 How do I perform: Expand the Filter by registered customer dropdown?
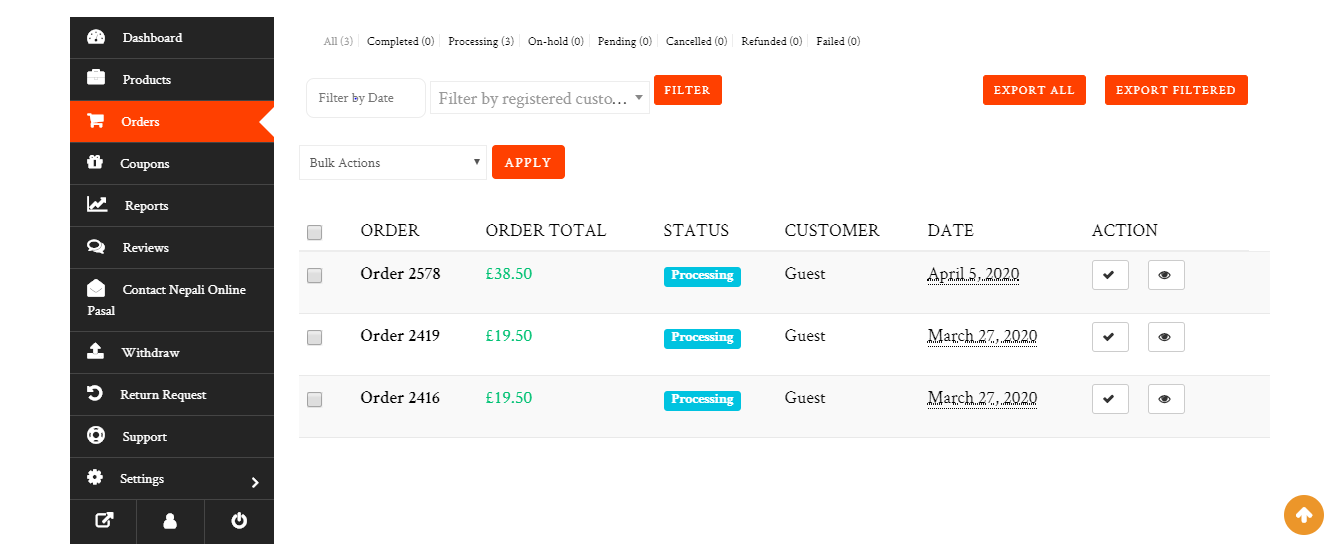click(x=540, y=98)
